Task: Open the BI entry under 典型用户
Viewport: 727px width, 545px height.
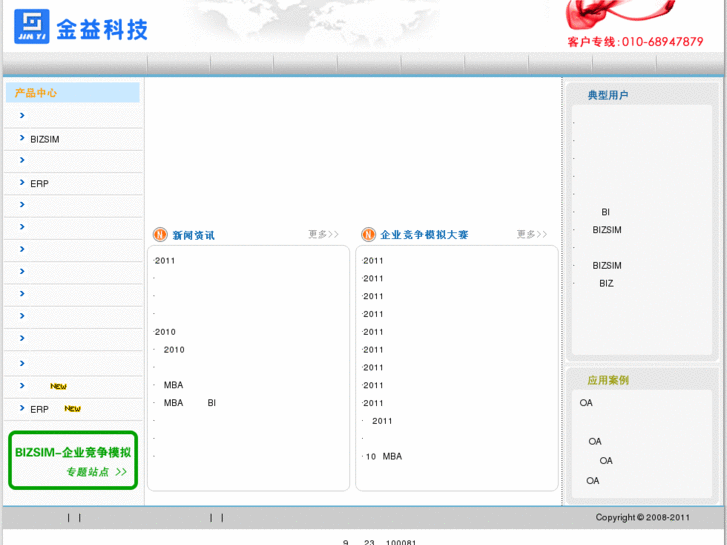Action: [606, 212]
